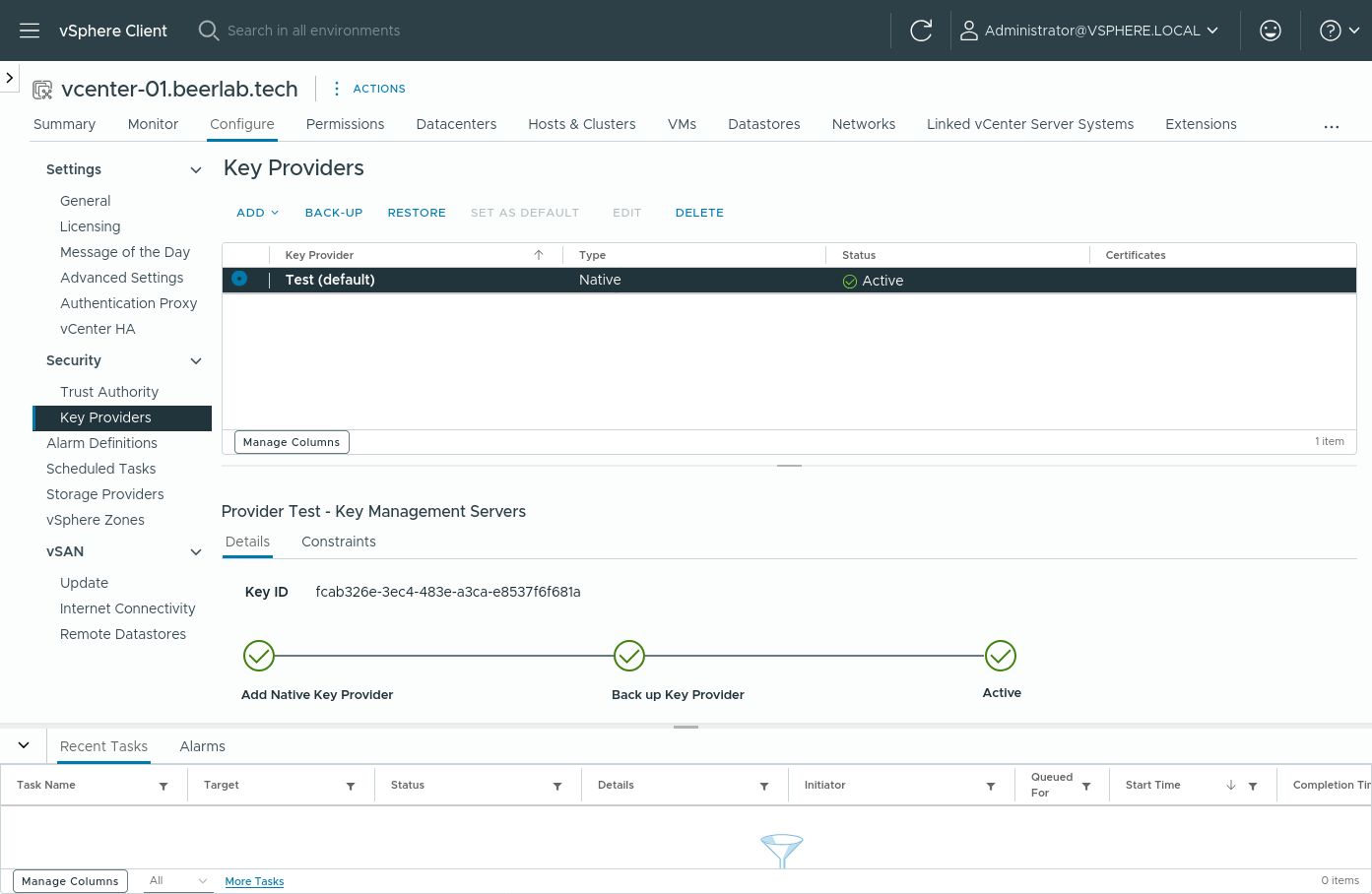Screen dimensions: 1372x894
Task: Select Trust Authority in sidebar
Action: tap(109, 392)
